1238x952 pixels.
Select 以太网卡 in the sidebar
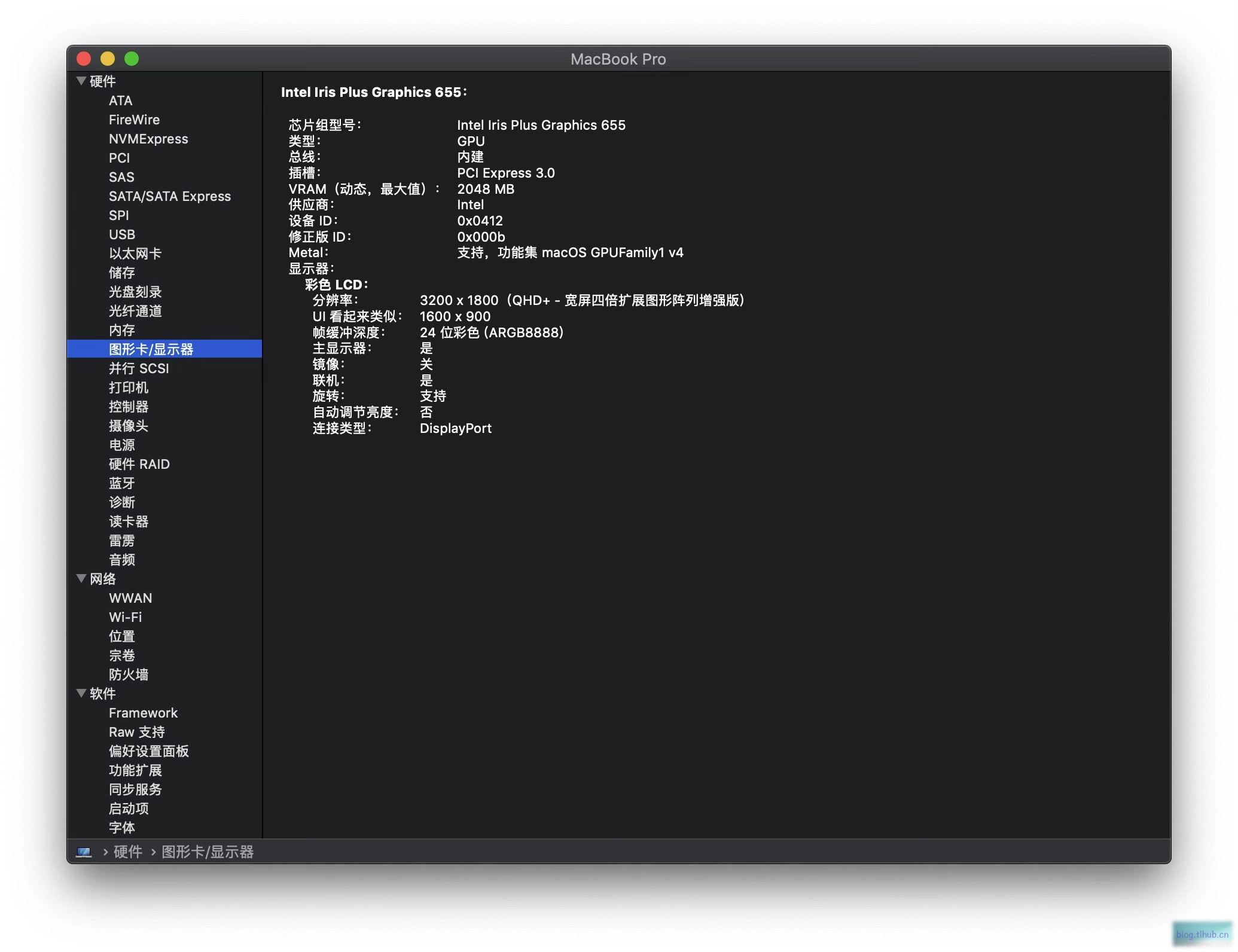point(135,254)
